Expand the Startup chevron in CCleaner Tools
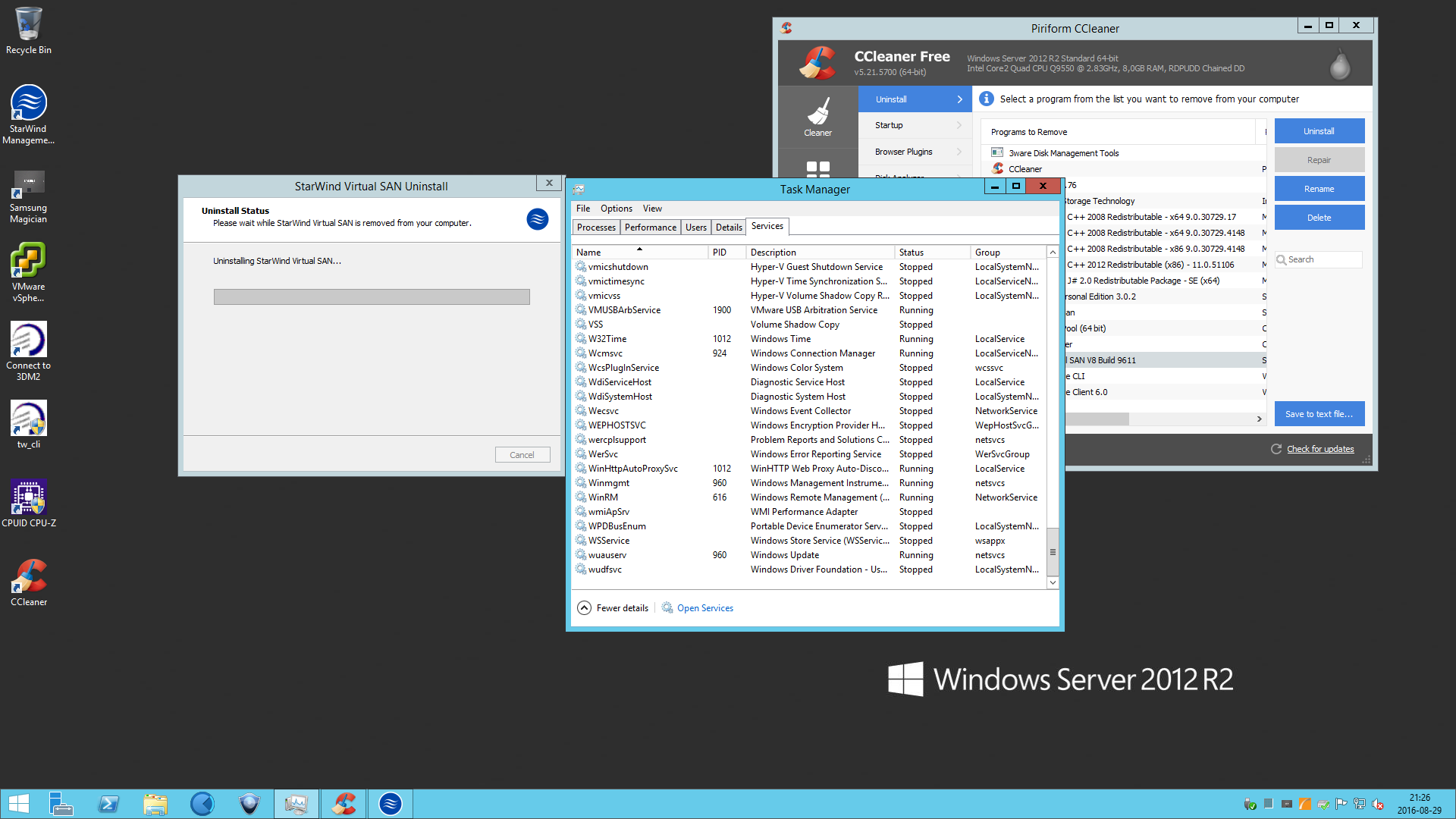 tap(959, 125)
